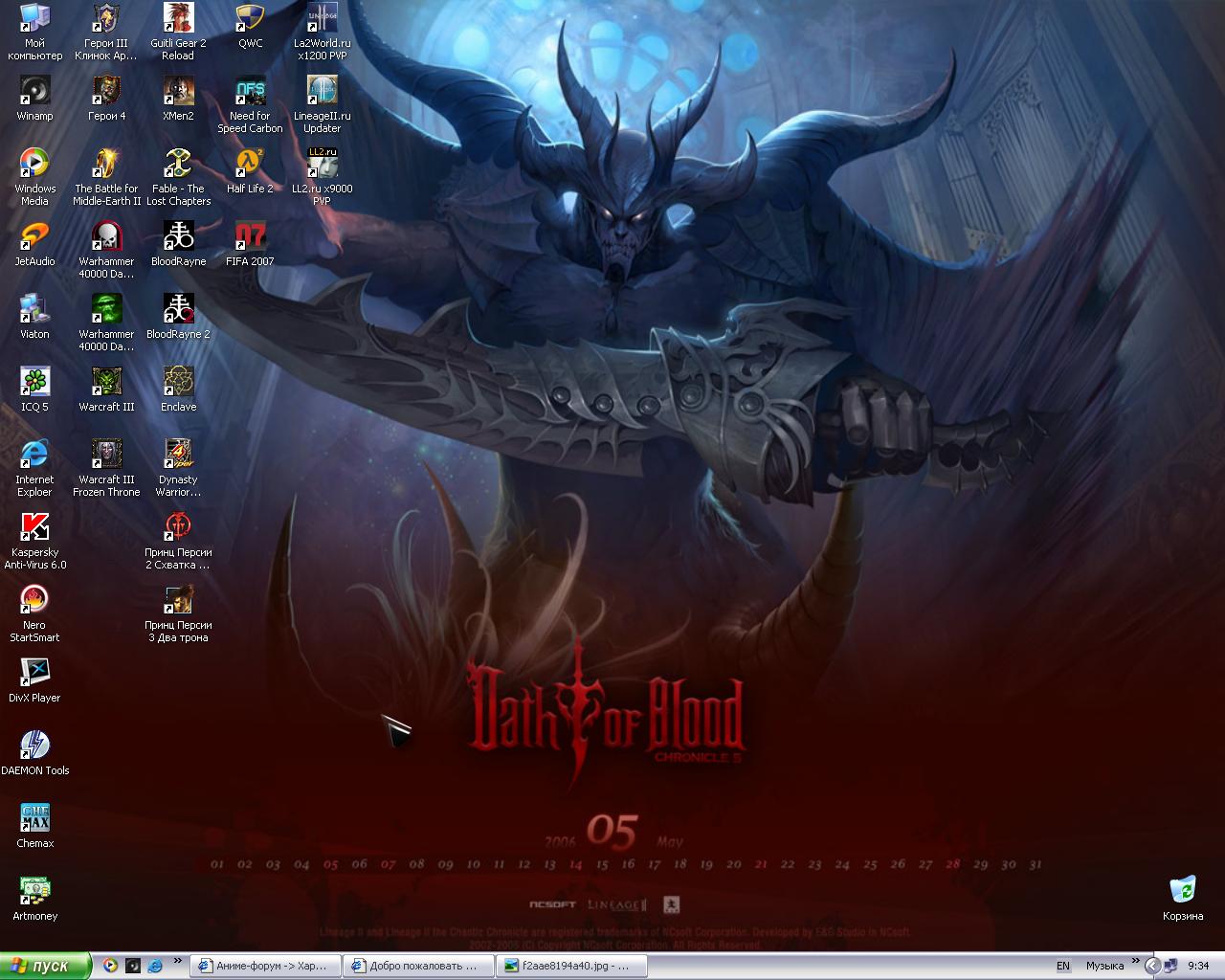Launch Windows Media Player from Quick Launch
Screen dimensions: 1225x980
click(110, 966)
